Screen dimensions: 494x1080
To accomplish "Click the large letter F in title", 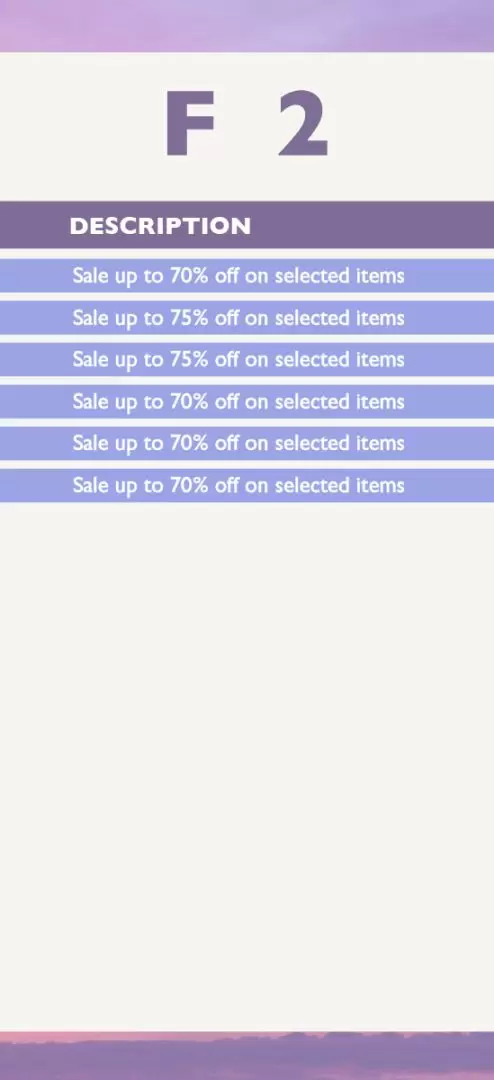I will [190, 125].
